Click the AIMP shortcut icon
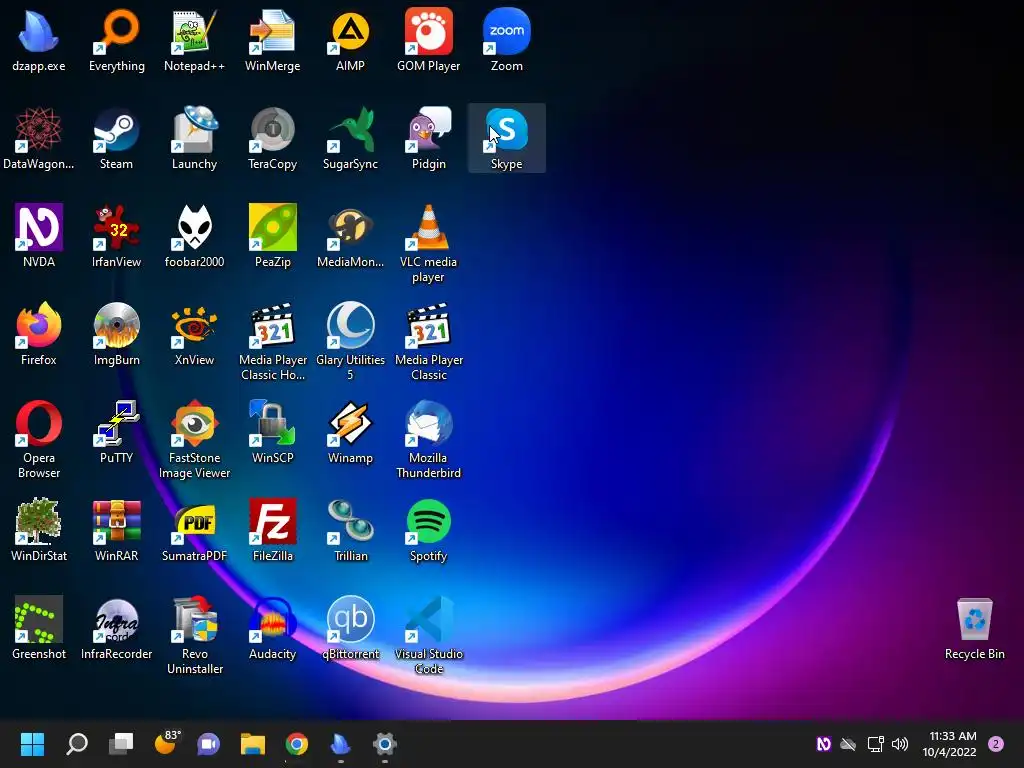Viewport: 1024px width, 768px height. click(350, 39)
